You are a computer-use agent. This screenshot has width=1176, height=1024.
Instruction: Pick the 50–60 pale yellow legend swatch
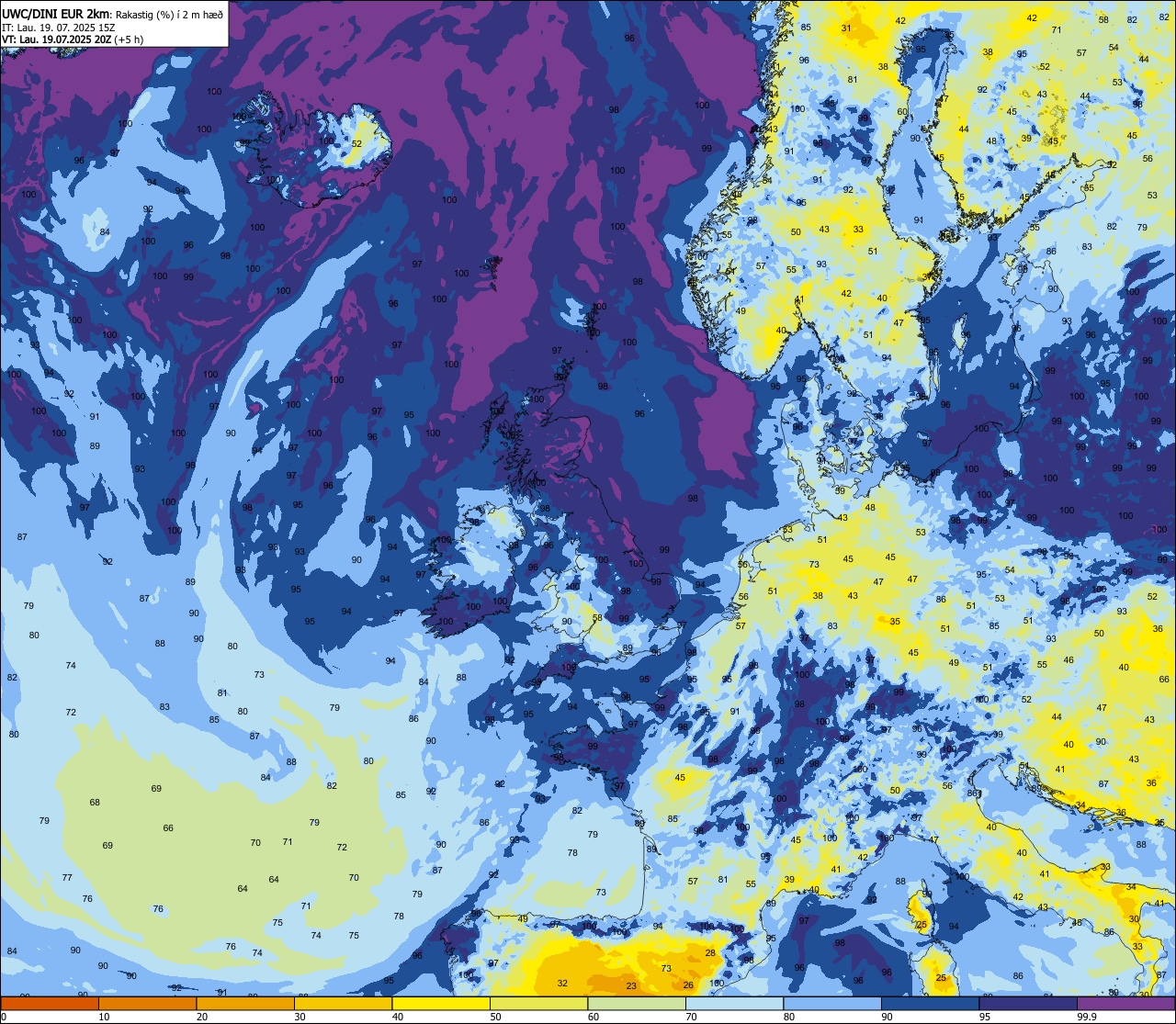pyautogui.click(x=538, y=1003)
